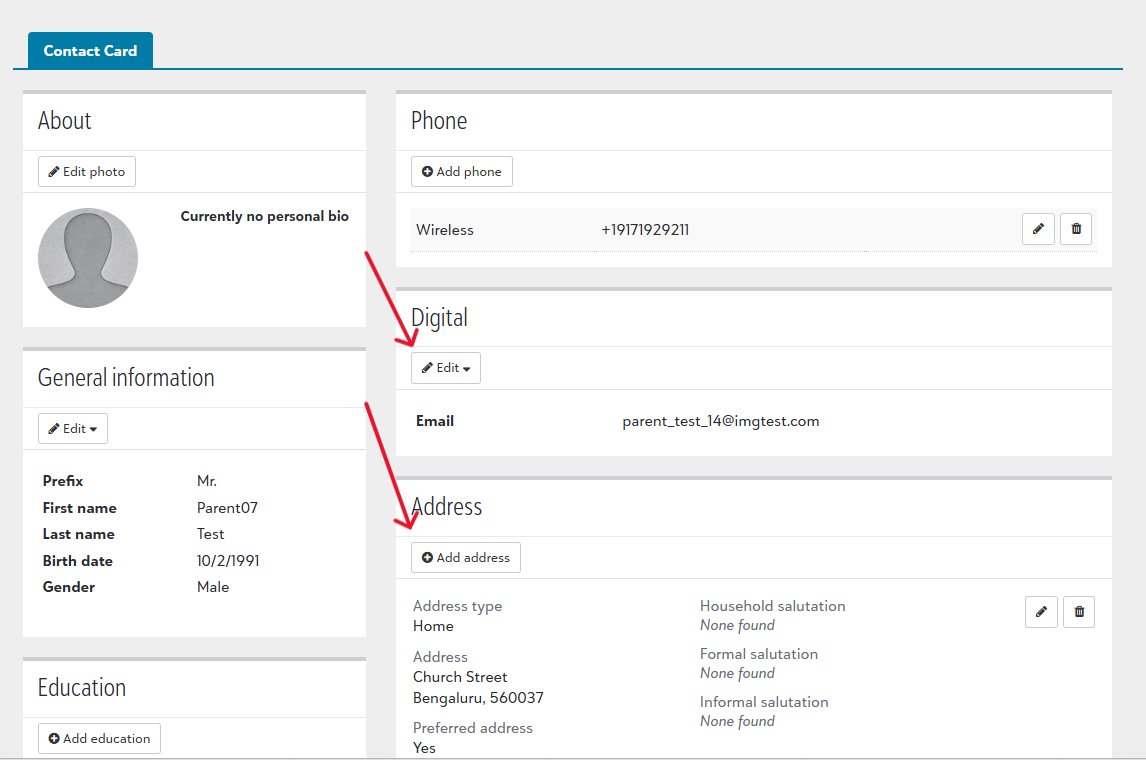Click the plus icon on Add education
Image resolution: width=1146 pixels, height=760 pixels.
click(52, 738)
